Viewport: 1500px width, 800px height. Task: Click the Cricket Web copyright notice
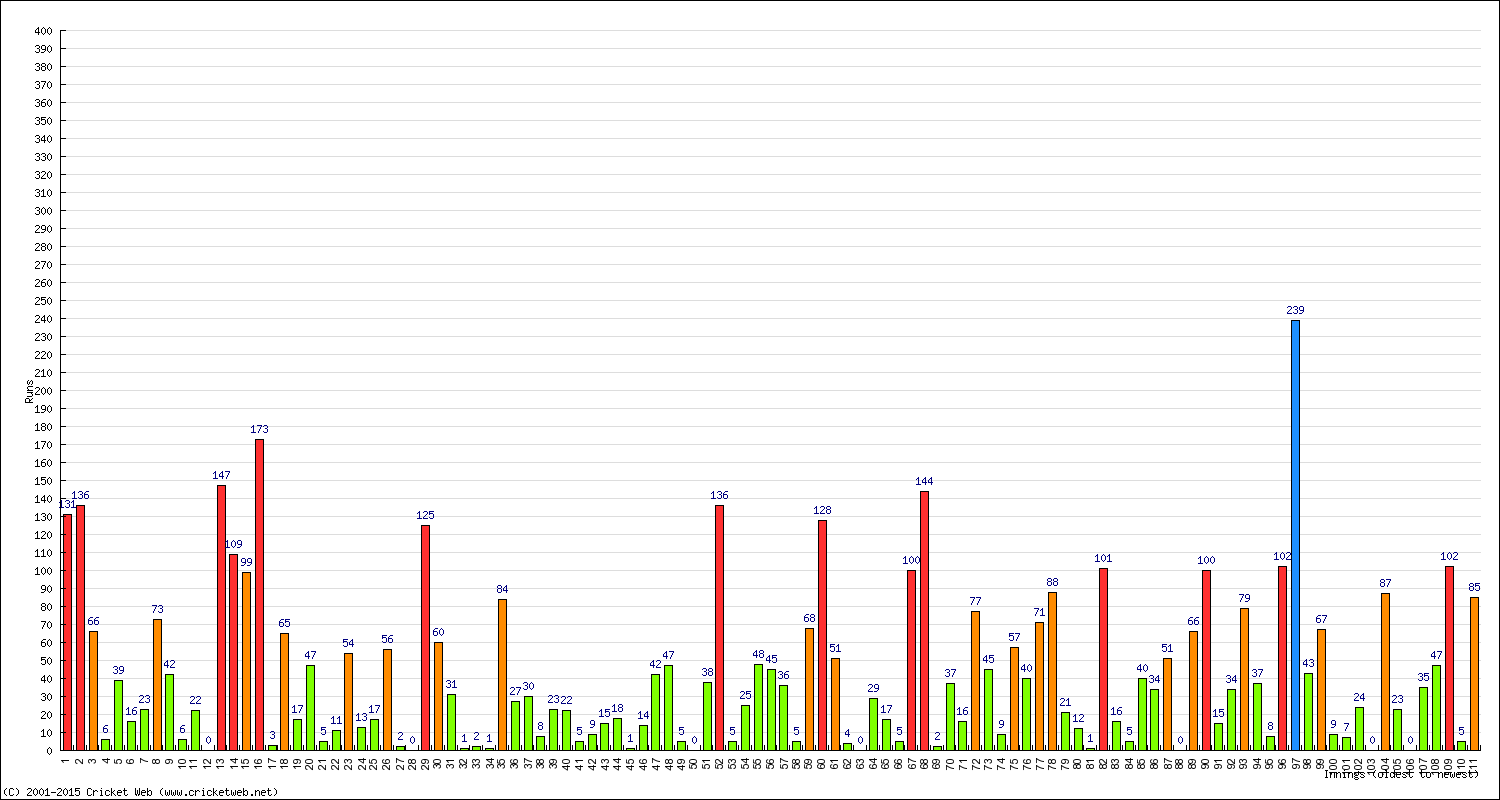[142, 792]
